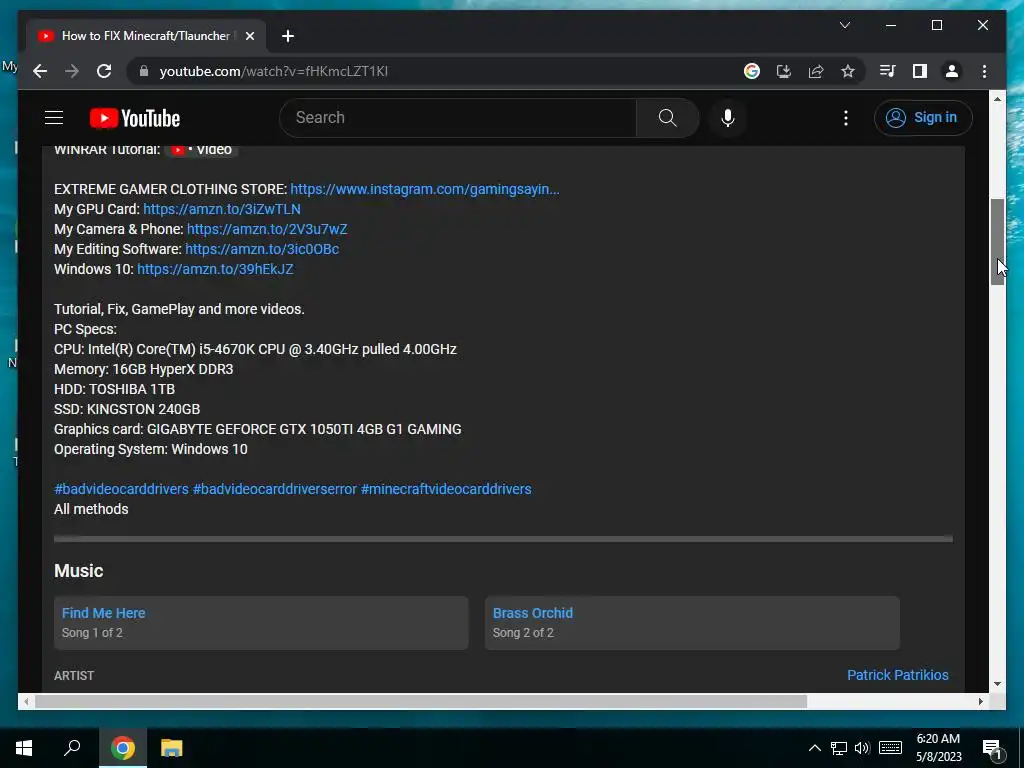
Task: Go forward with browser forward arrow
Action: [x=72, y=71]
